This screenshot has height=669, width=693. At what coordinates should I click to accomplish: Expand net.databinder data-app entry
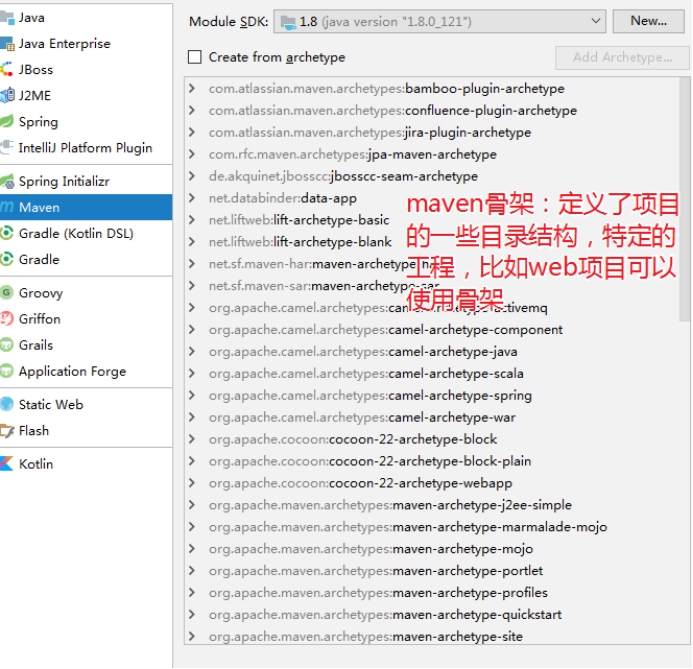coord(192,198)
